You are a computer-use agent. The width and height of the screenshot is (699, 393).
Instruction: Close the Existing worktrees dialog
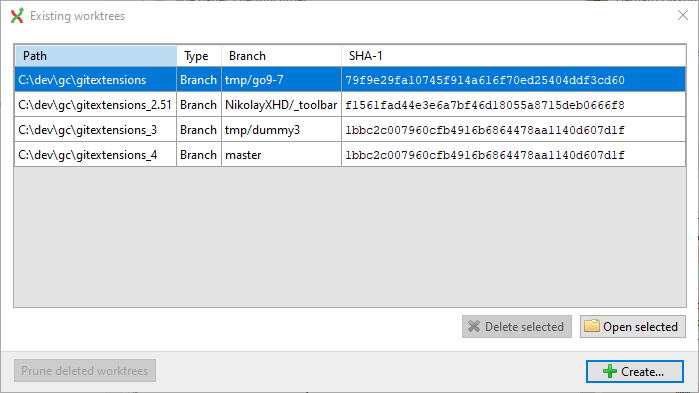(683, 16)
